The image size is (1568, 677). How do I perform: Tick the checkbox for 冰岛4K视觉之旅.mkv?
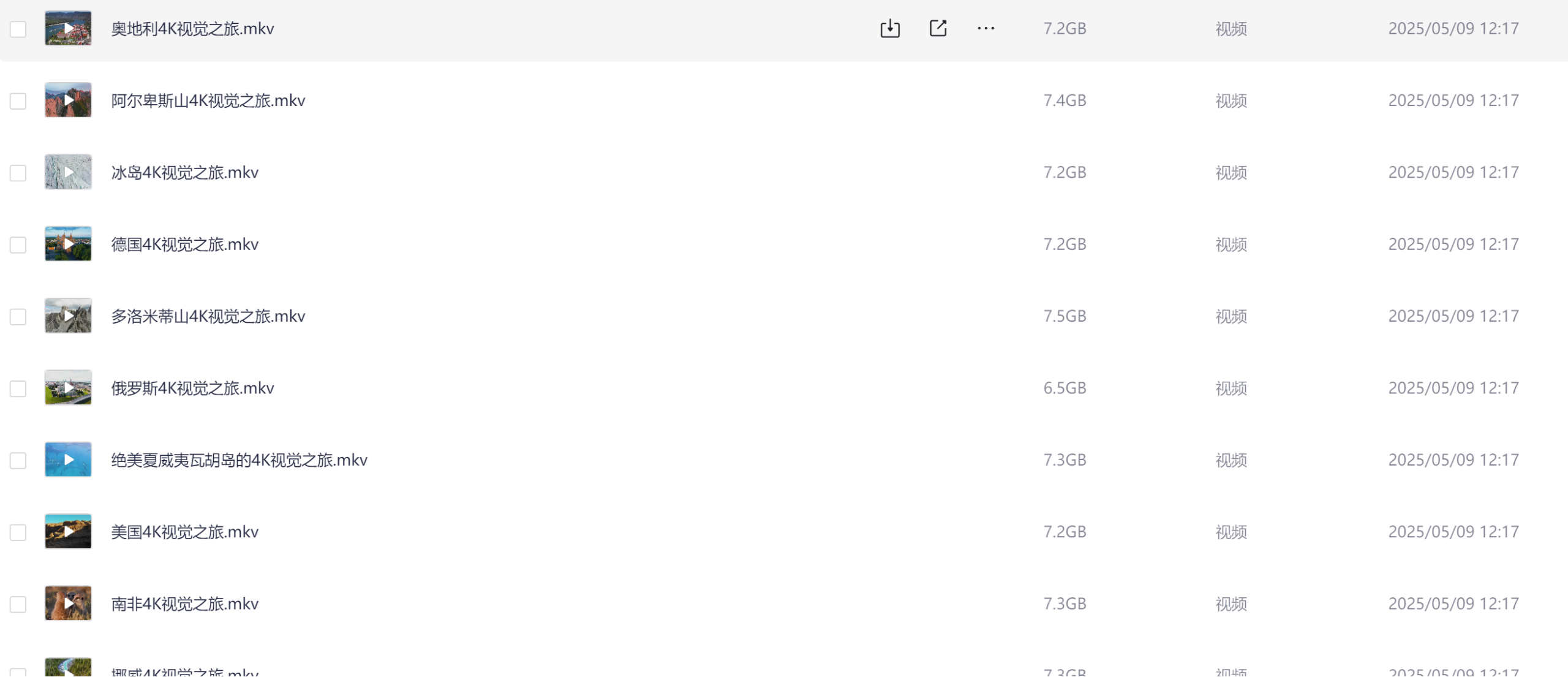click(18, 173)
